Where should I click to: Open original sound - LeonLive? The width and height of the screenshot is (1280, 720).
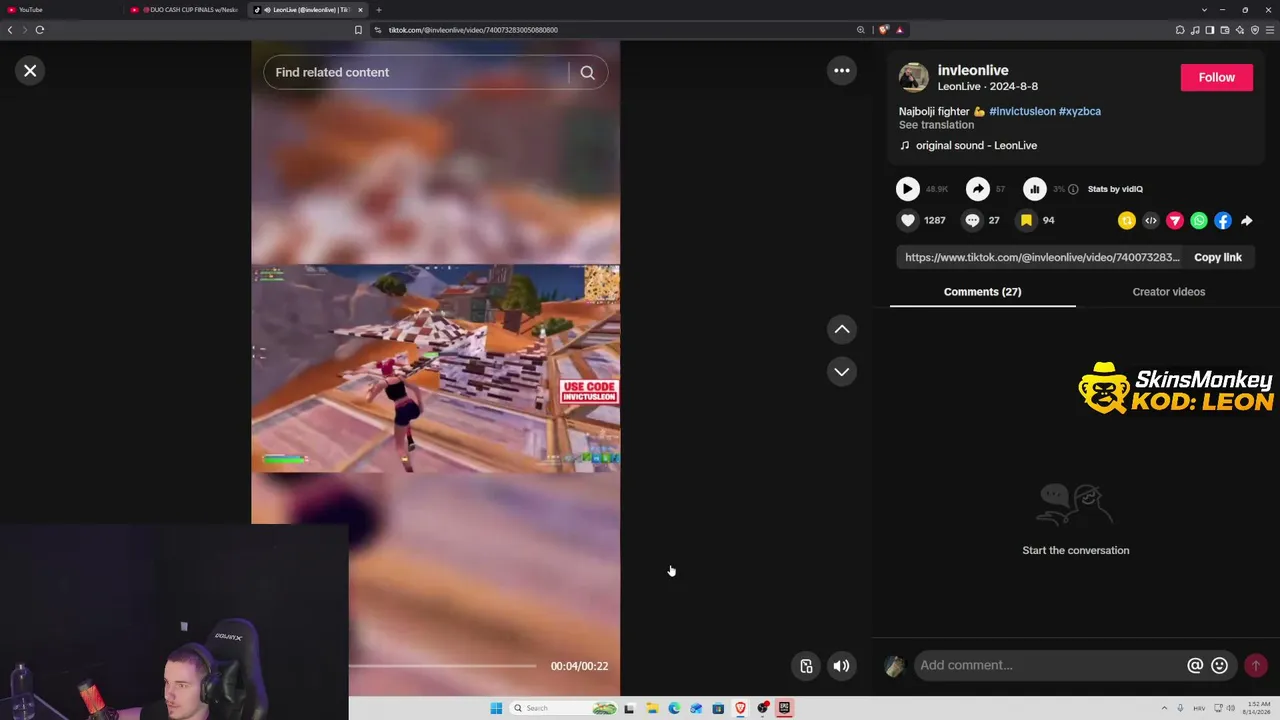976,145
